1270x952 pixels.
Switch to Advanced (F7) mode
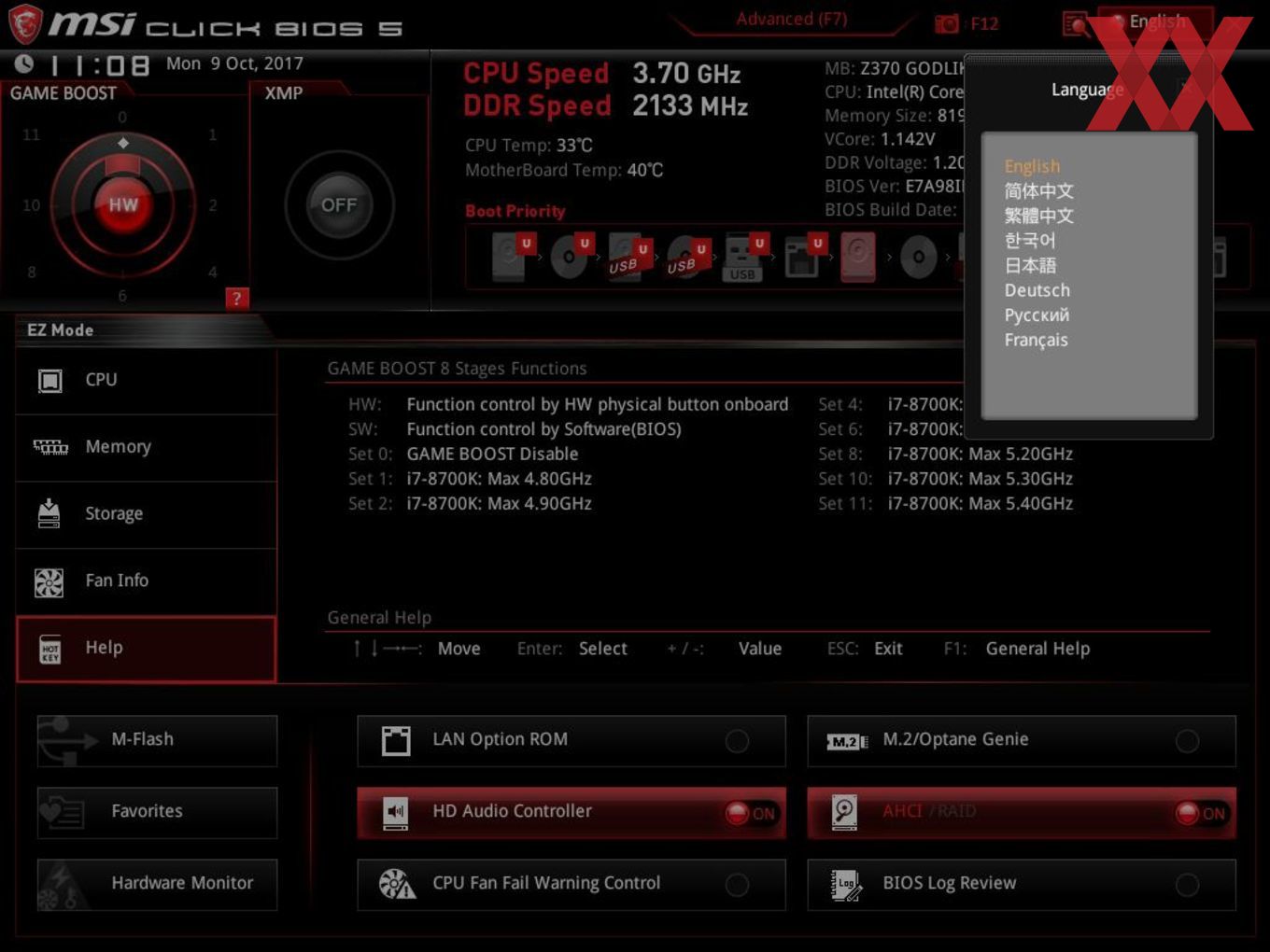[791, 19]
